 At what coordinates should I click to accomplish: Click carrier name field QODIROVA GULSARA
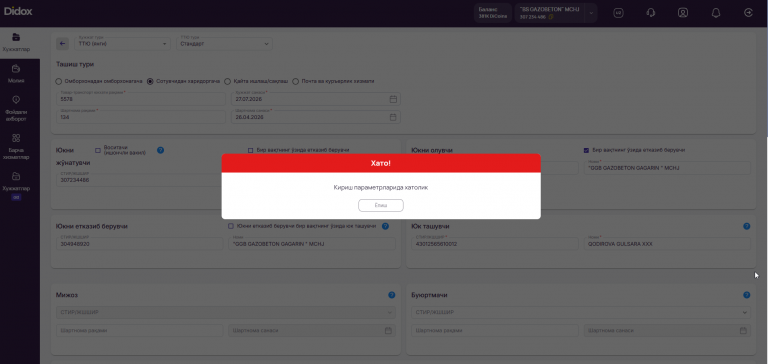click(x=667, y=243)
